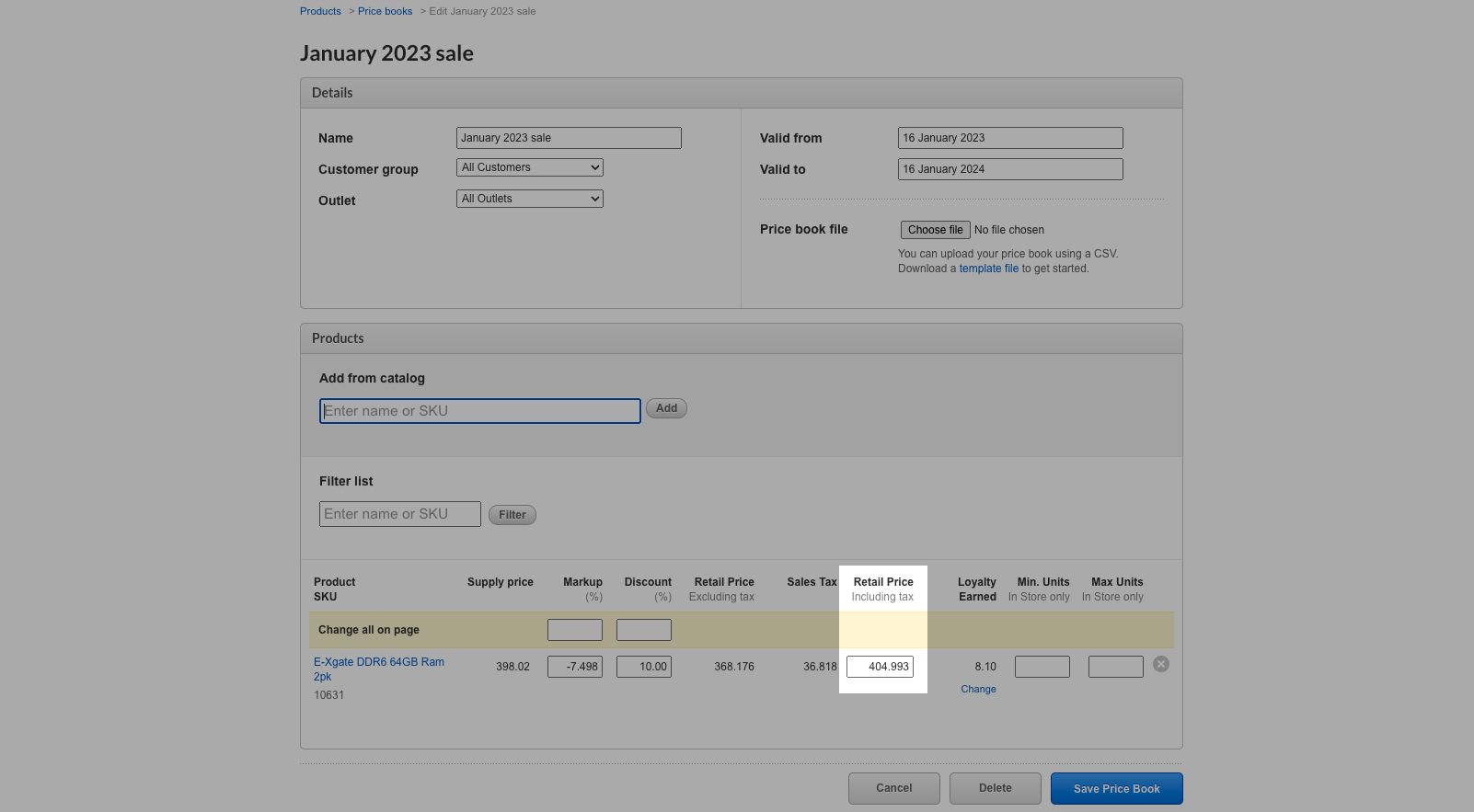
Task: Click the Name text field
Action: (569, 138)
